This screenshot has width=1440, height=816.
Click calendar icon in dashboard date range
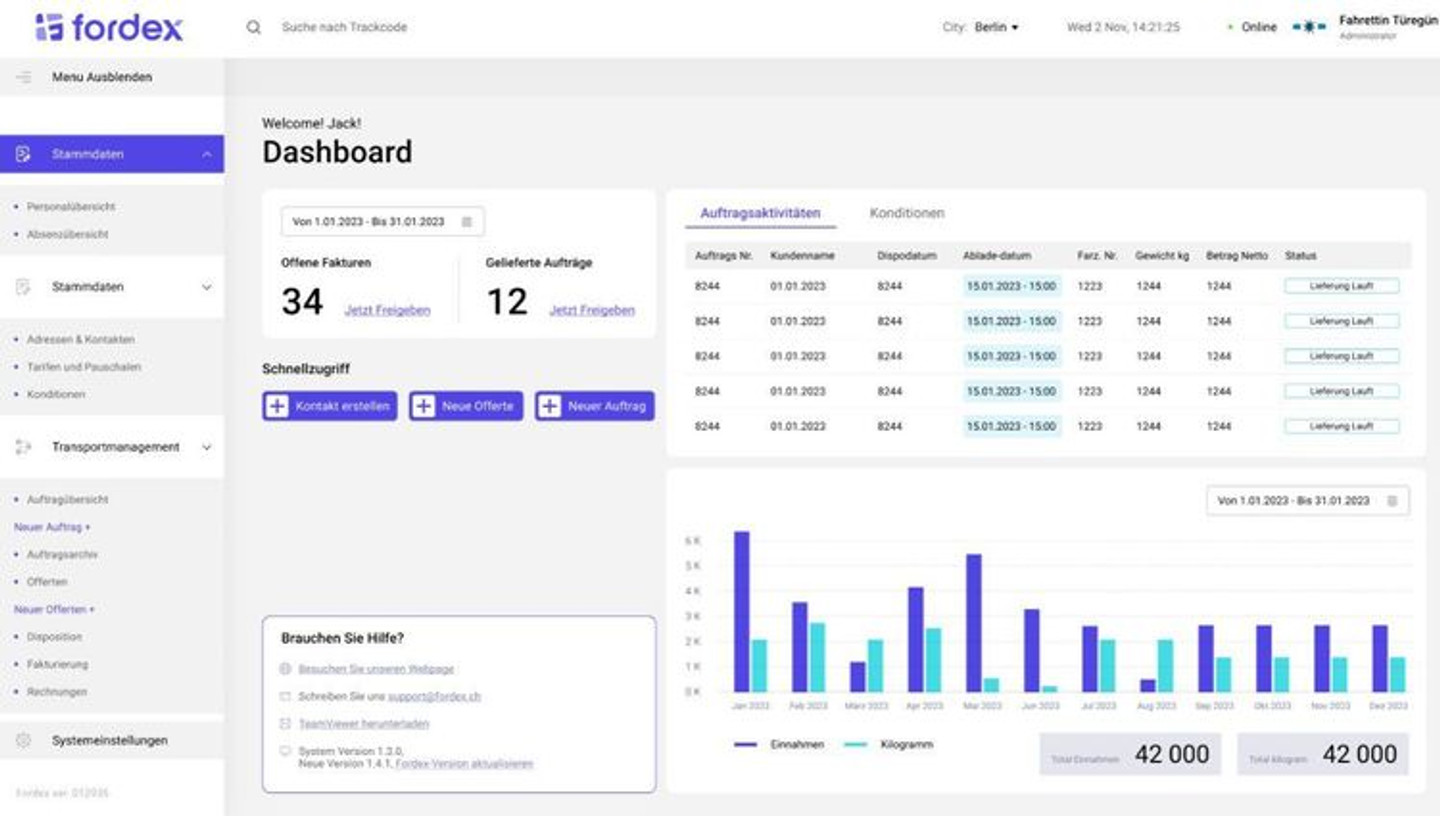[x=467, y=222]
